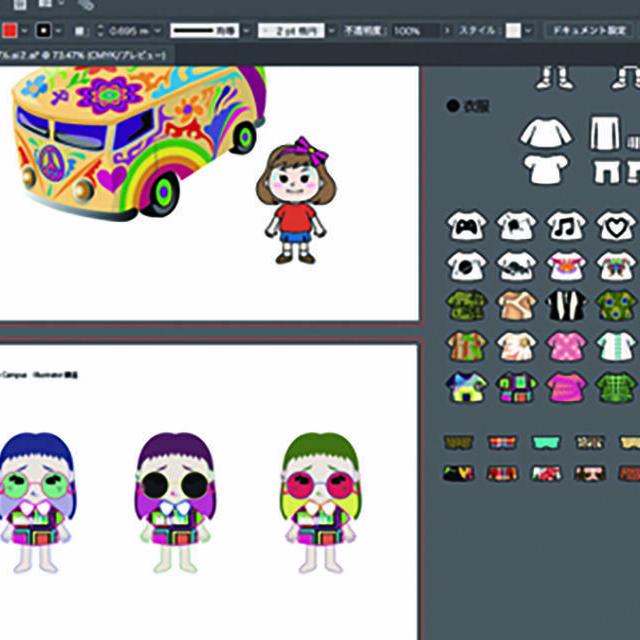640x640 pixels.
Task: Select the pink polka dot shirt
Action: [x=566, y=346]
